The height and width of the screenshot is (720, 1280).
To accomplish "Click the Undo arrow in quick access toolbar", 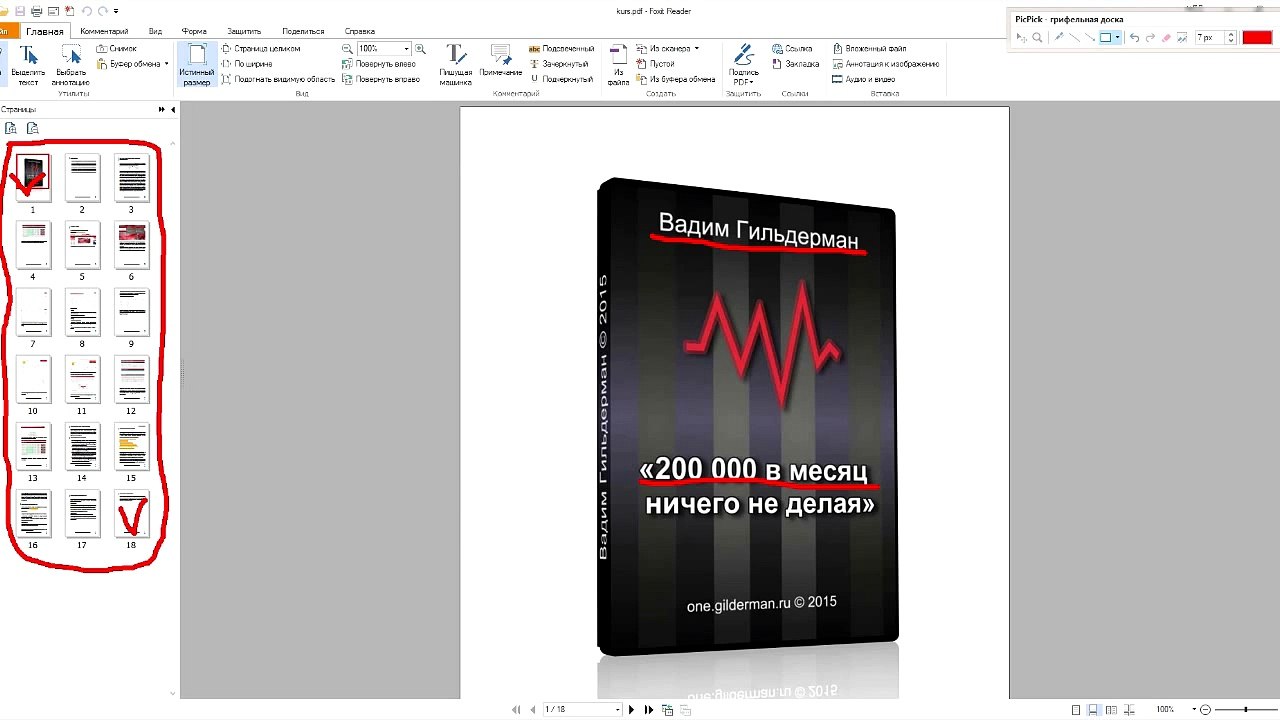I will [87, 11].
